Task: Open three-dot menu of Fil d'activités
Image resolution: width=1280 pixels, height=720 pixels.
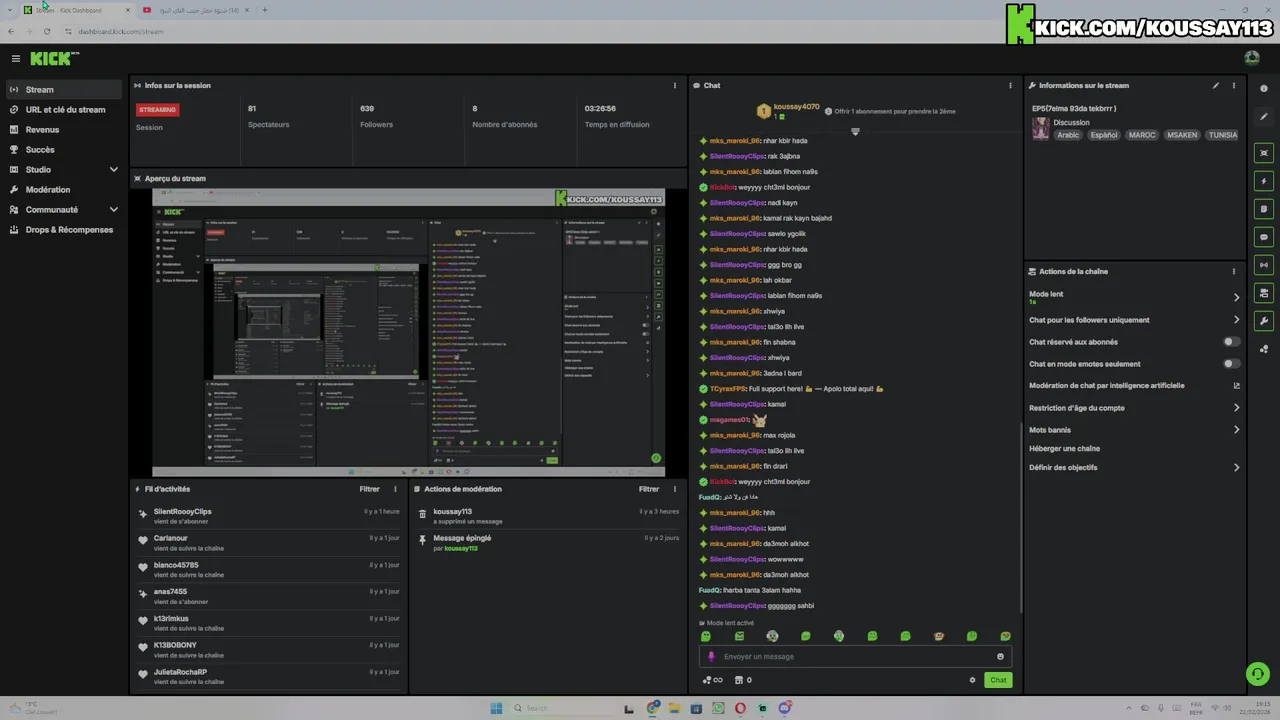Action: pyautogui.click(x=395, y=489)
